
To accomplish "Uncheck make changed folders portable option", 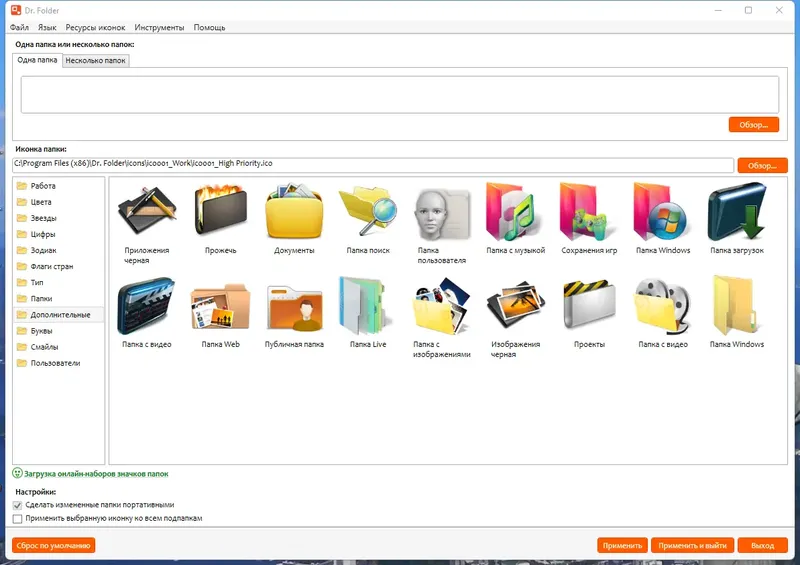I will (17, 505).
